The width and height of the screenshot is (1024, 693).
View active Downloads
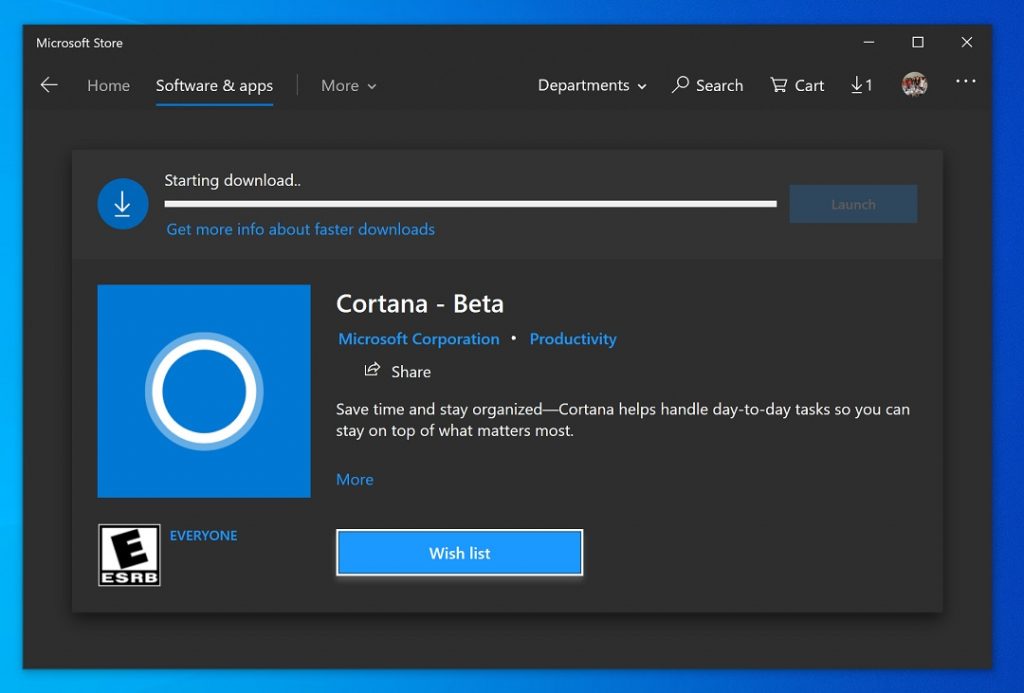pyautogui.click(x=860, y=85)
